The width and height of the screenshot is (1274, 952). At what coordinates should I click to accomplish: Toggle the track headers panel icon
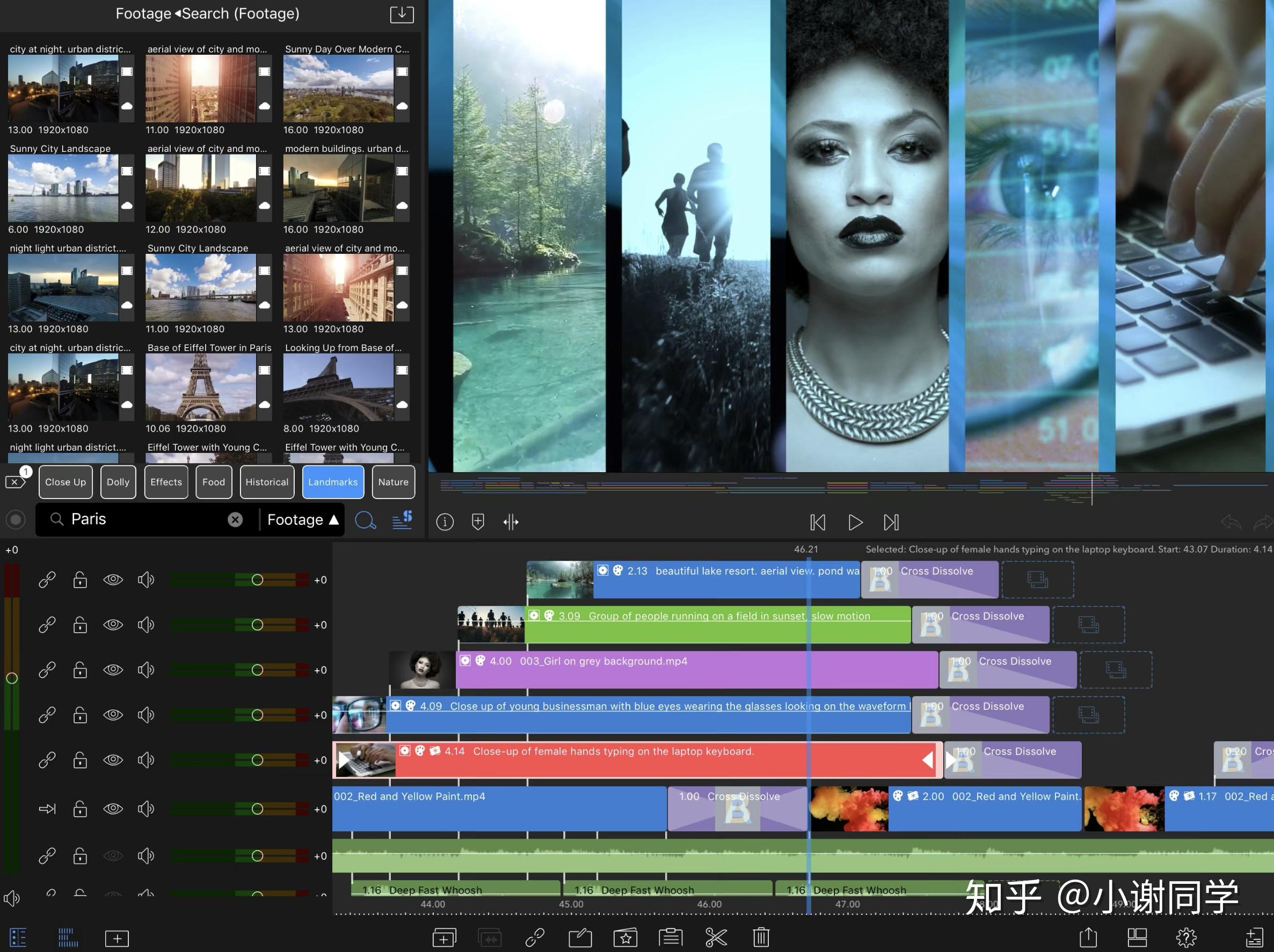[18, 938]
